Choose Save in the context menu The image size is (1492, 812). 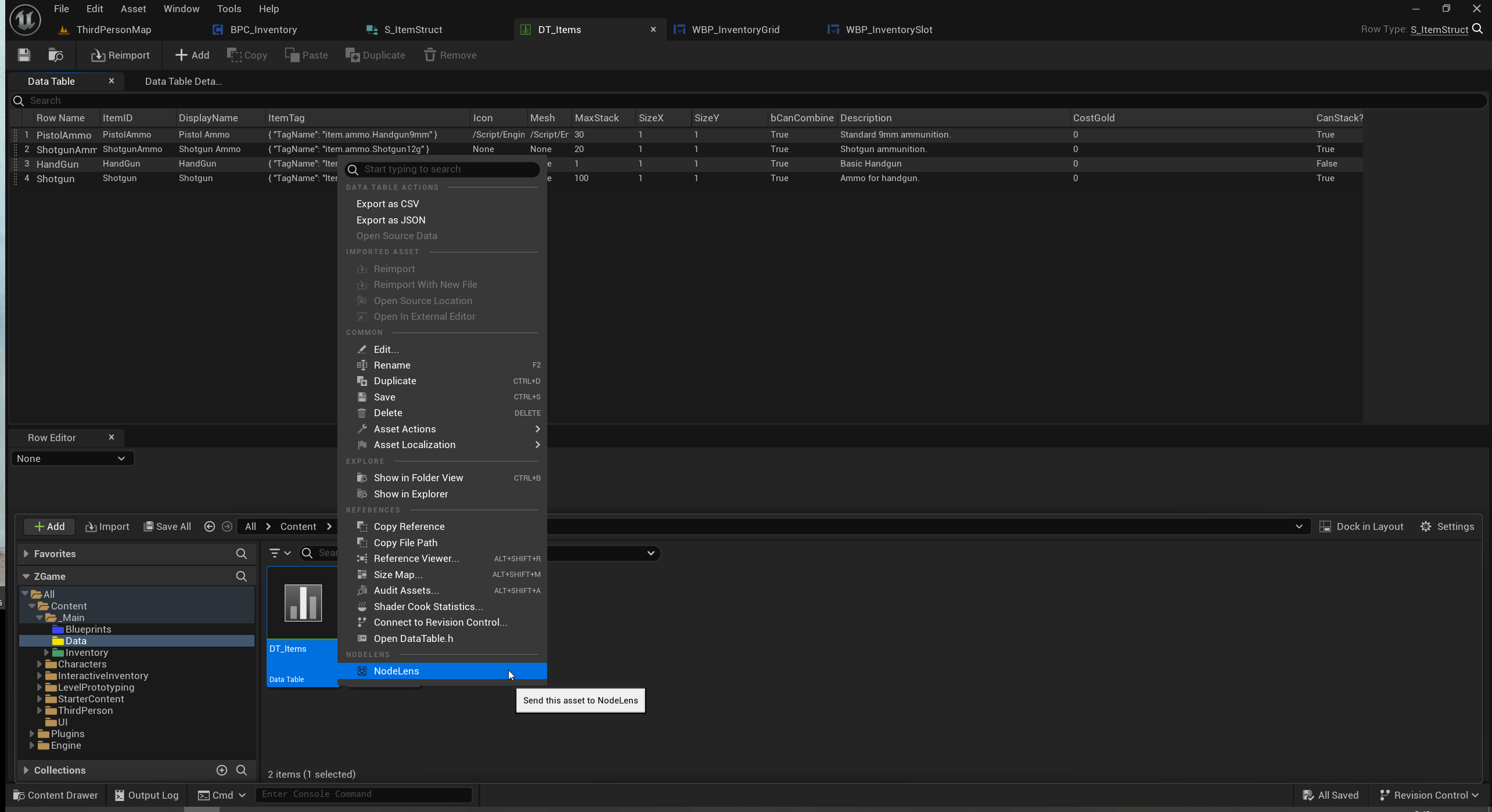coord(443,397)
